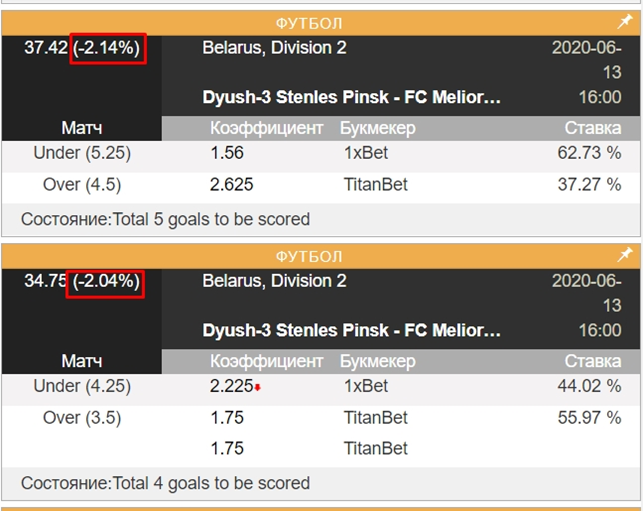Select the 2.625 odds value

tap(232, 185)
